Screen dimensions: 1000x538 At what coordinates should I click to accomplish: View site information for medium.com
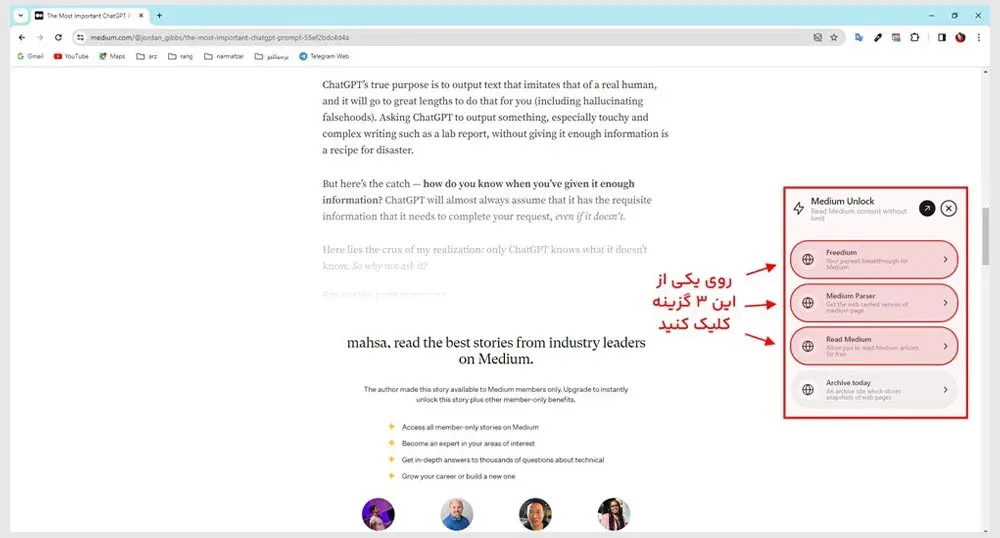click(80, 38)
